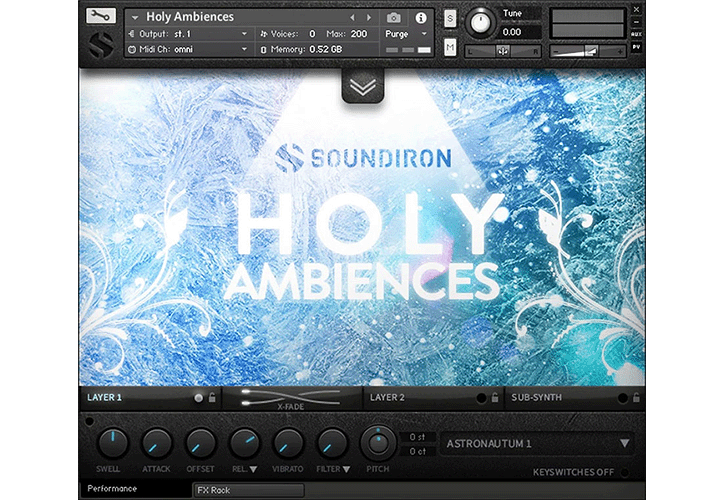This screenshot has height=500, width=724.
Task: Go to next instrument arrow
Action: click(369, 18)
